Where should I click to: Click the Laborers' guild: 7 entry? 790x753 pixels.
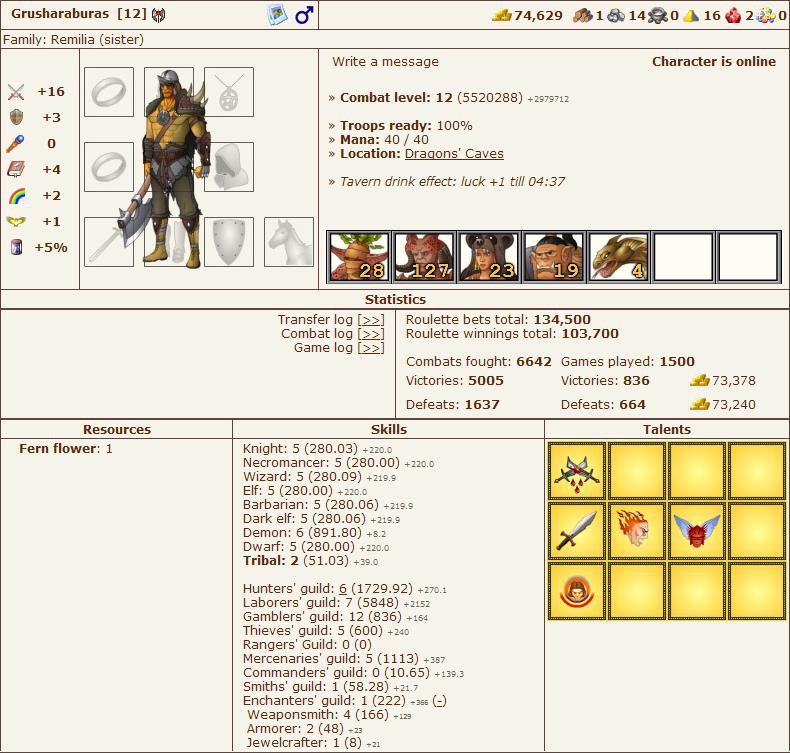click(x=337, y=603)
